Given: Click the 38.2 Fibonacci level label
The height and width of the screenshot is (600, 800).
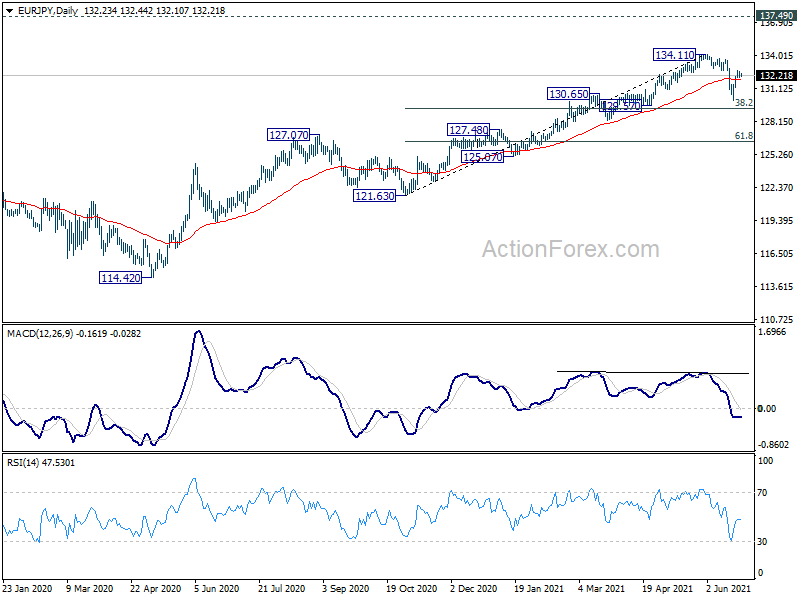Looking at the screenshot, I should [744, 103].
